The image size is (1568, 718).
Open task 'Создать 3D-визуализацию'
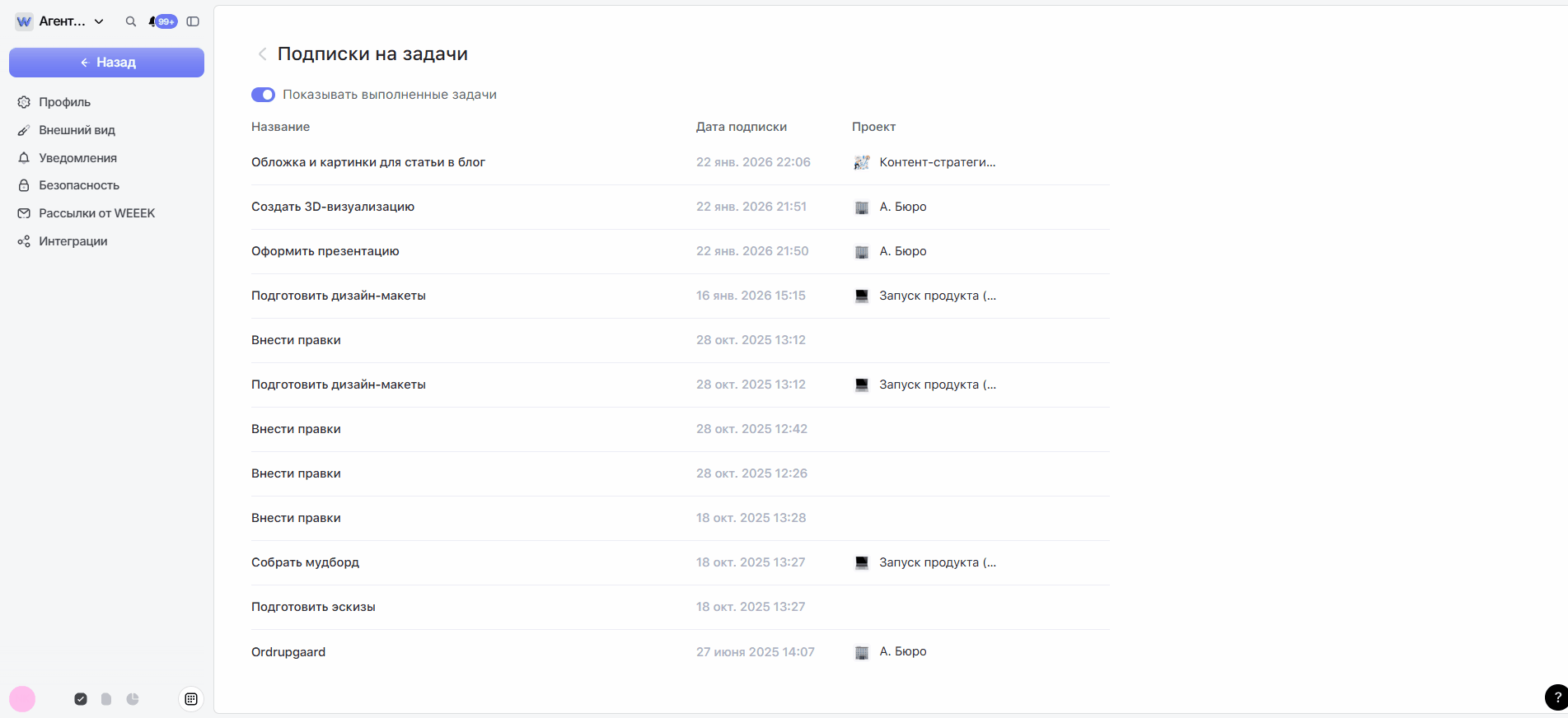333,207
